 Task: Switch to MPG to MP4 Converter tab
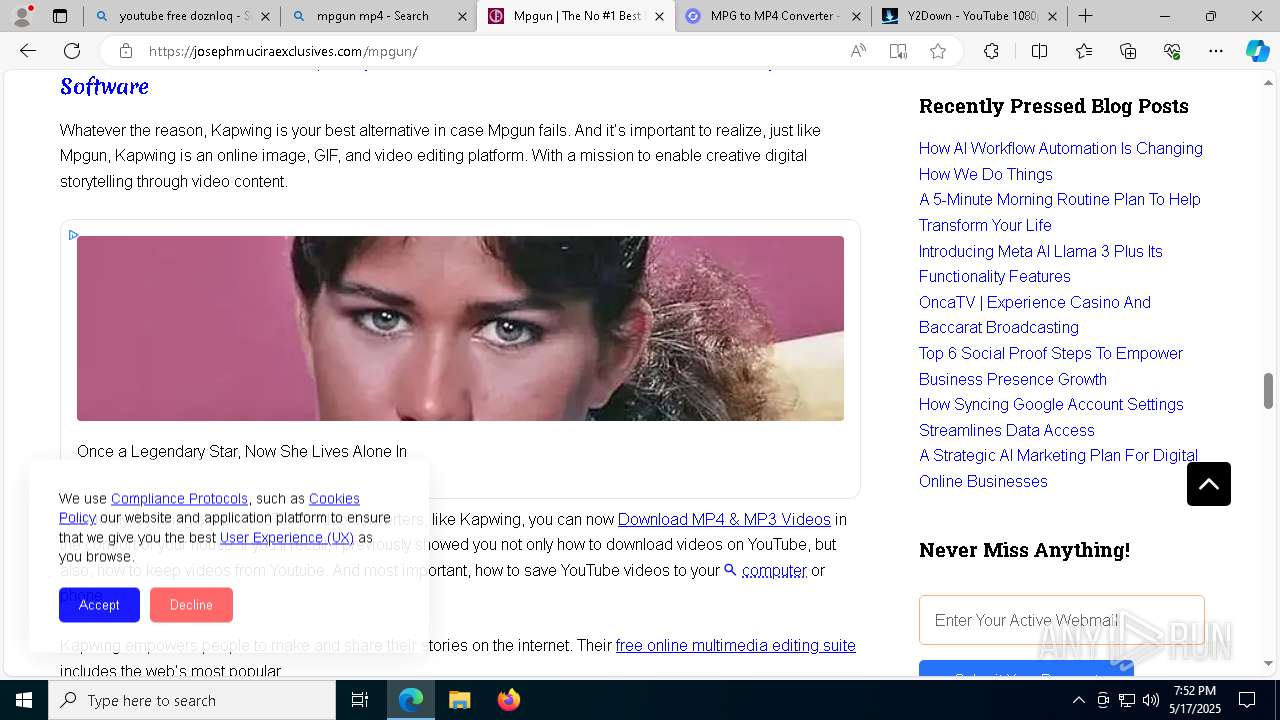pyautogui.click(x=771, y=16)
